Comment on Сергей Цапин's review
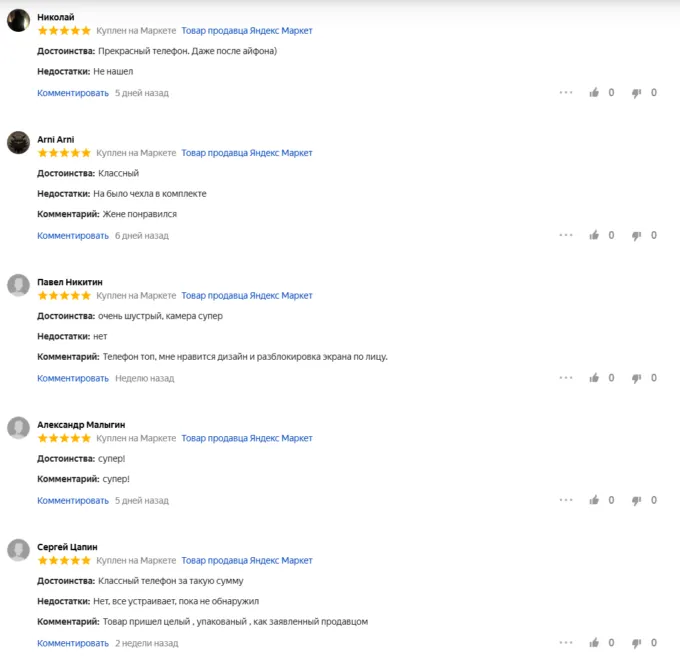The width and height of the screenshot is (680, 661). point(73,643)
